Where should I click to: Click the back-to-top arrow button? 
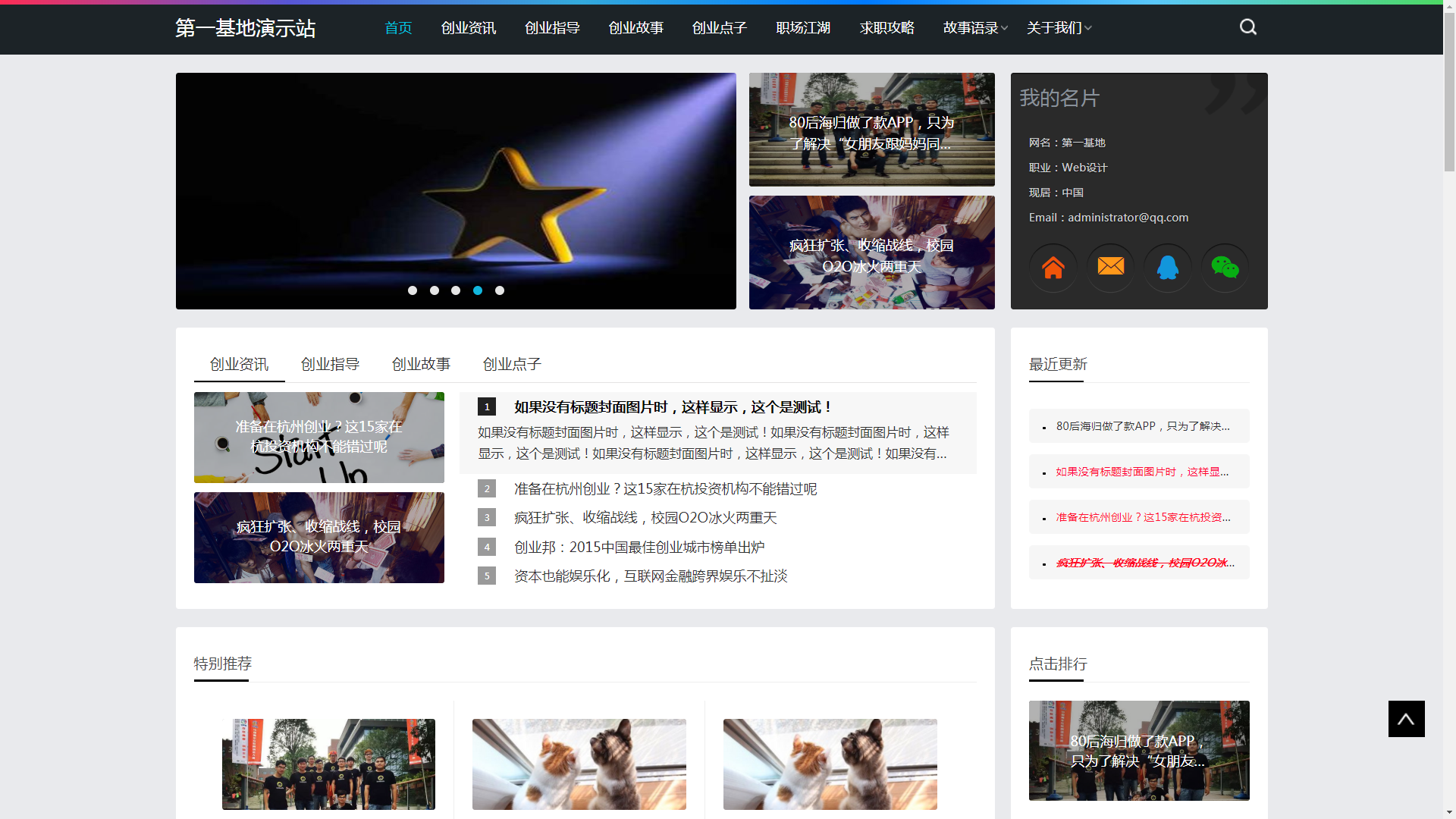[1406, 719]
